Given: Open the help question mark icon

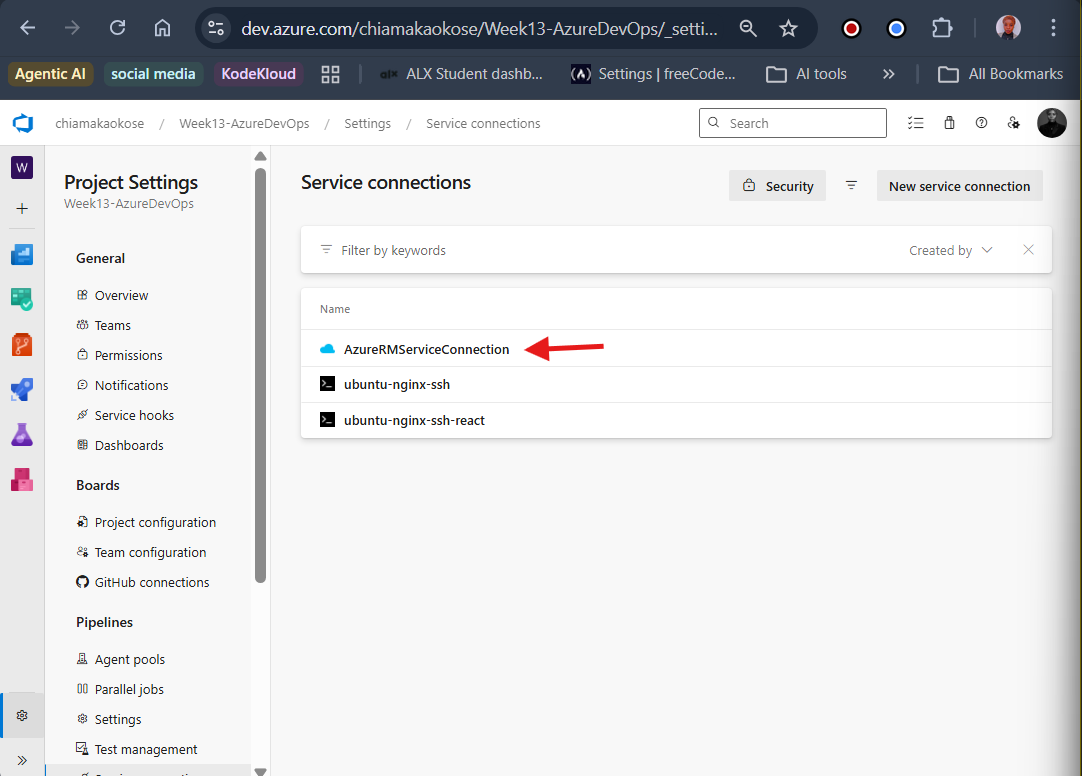Looking at the screenshot, I should pos(981,123).
